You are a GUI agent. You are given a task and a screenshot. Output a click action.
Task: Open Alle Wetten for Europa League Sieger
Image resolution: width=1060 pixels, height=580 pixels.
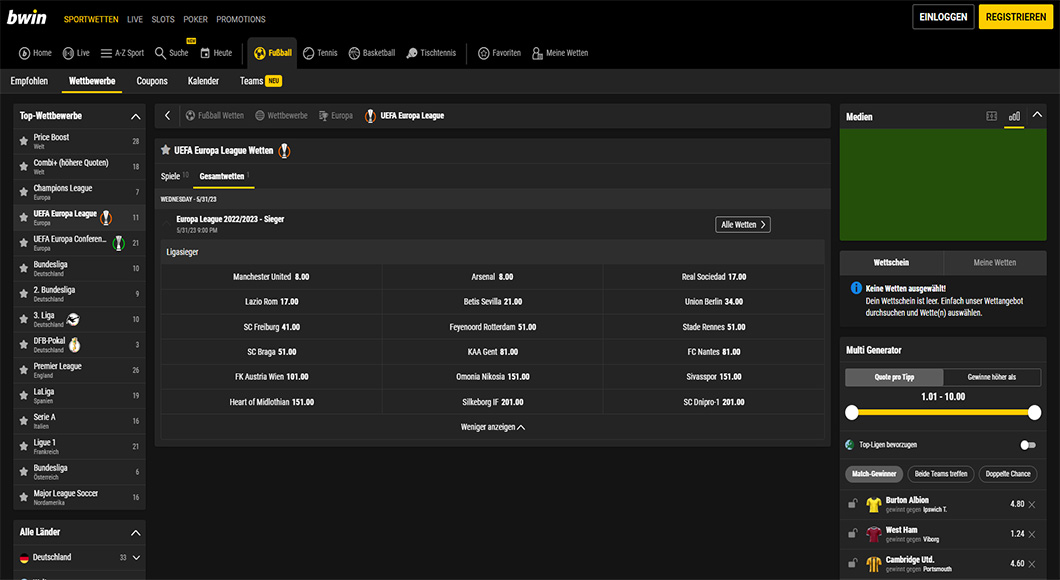[x=743, y=224]
